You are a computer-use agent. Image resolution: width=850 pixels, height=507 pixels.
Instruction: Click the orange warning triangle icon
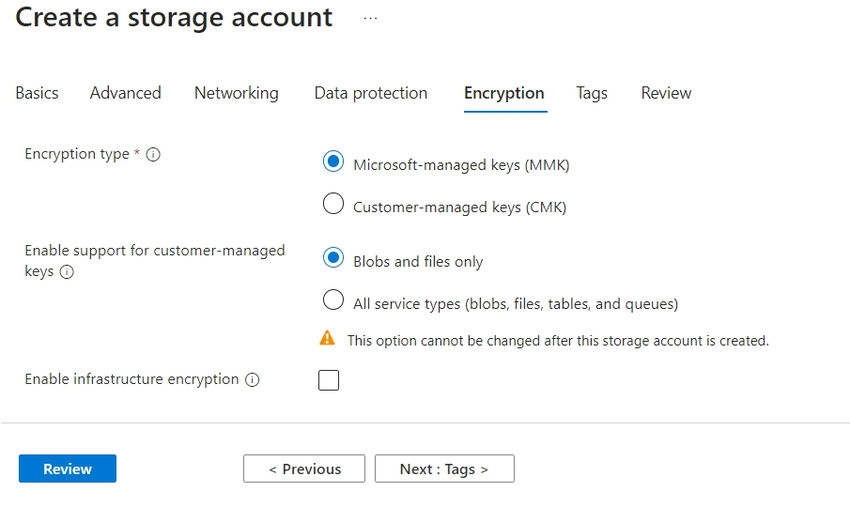(327, 338)
